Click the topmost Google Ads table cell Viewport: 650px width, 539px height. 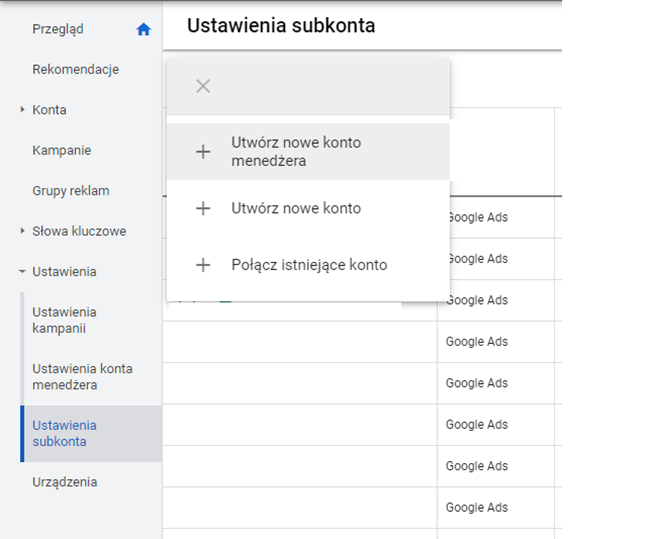[477, 217]
